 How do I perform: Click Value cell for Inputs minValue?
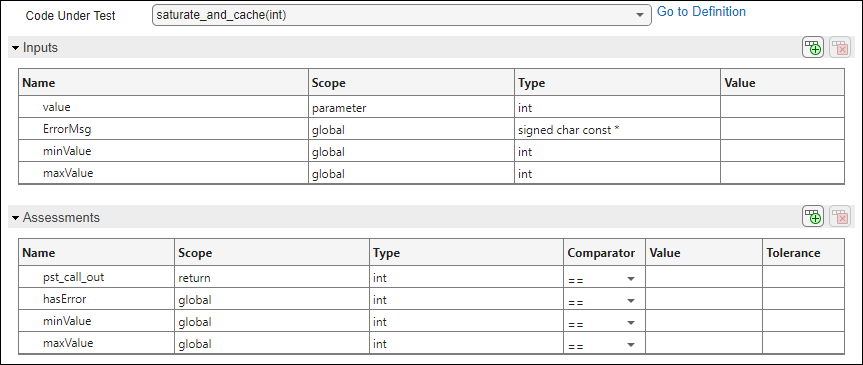pos(782,151)
